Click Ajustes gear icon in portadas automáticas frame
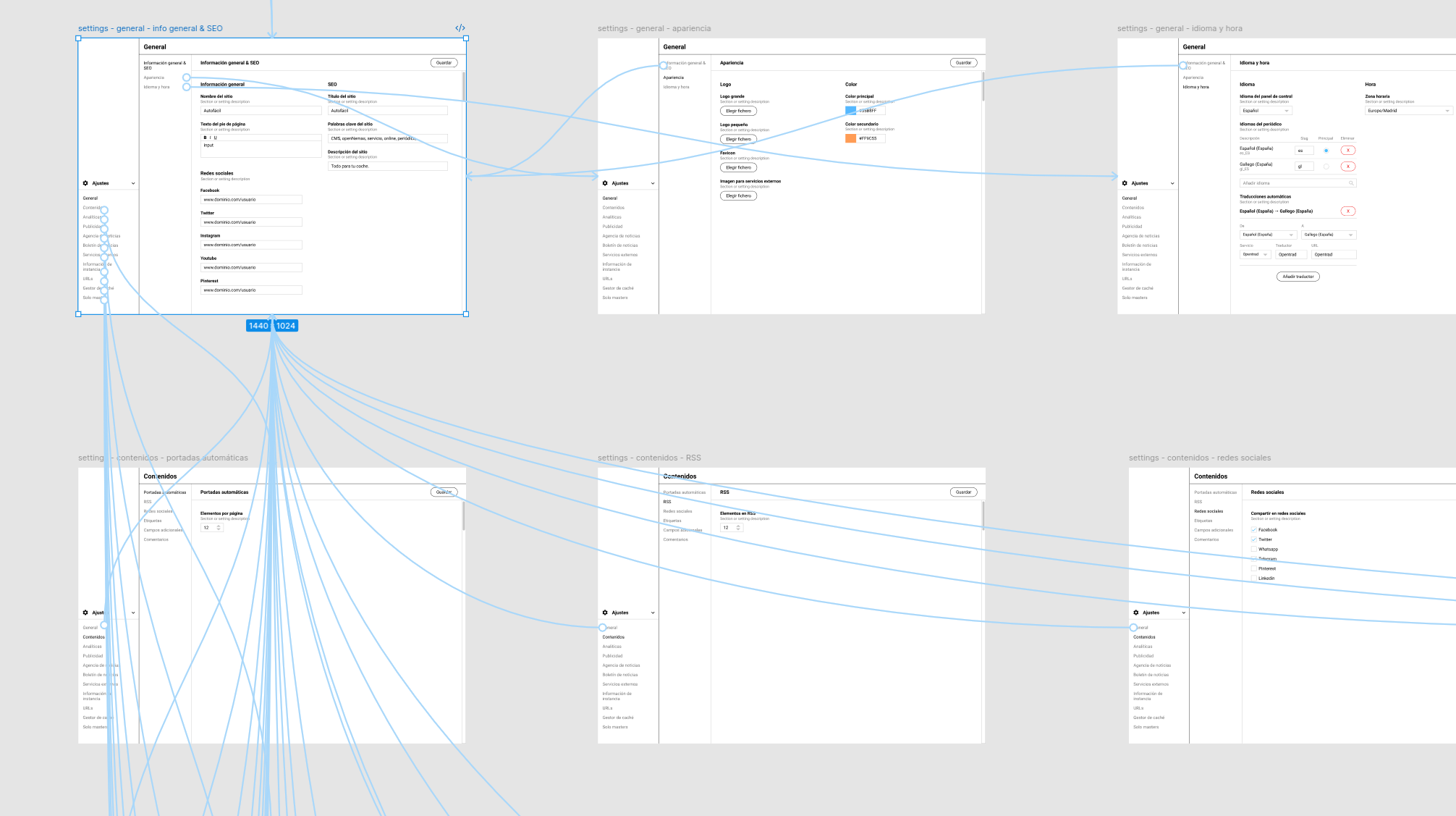The width and height of the screenshot is (1456, 816). click(85, 613)
